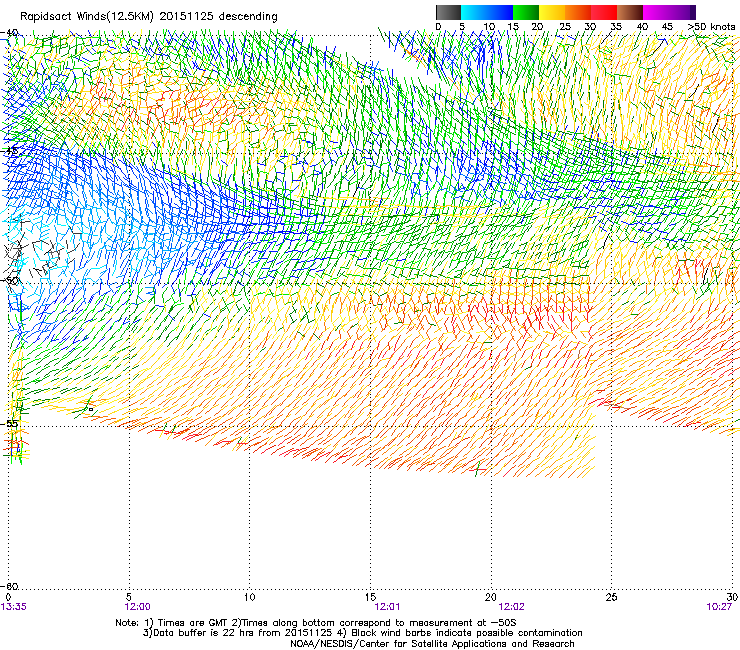Select the purple '12:01' time stamp
Image resolution: width=740 pixels, height=650 pixels.
387,607
